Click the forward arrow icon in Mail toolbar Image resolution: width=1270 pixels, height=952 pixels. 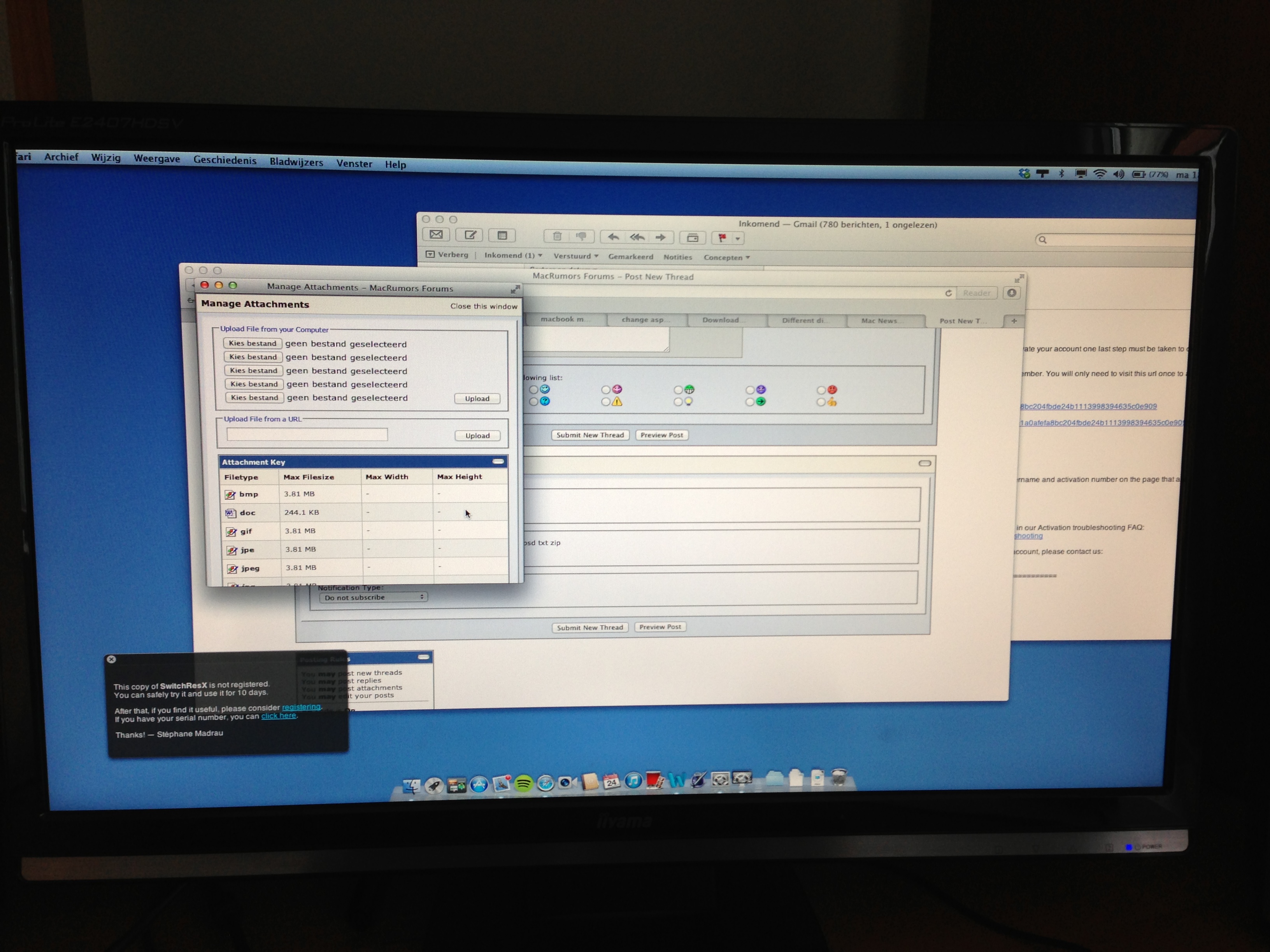pos(661,238)
